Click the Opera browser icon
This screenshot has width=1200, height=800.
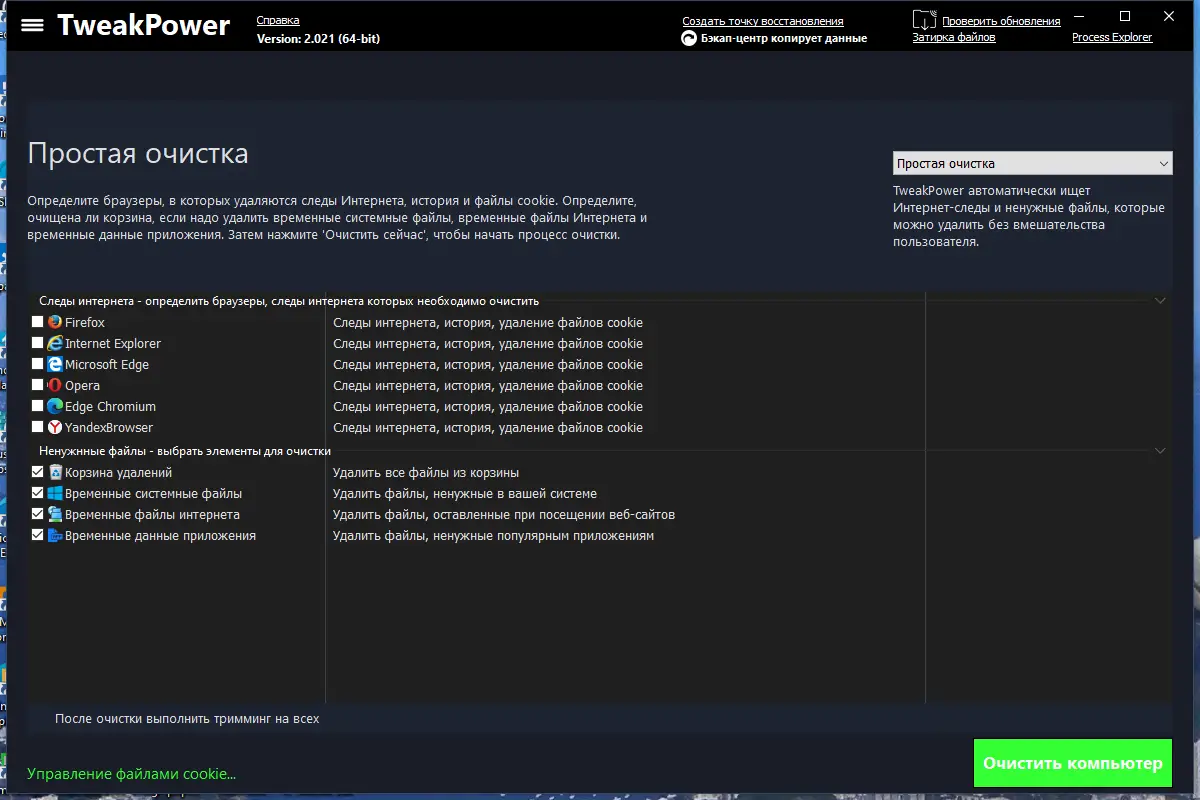(x=55, y=386)
